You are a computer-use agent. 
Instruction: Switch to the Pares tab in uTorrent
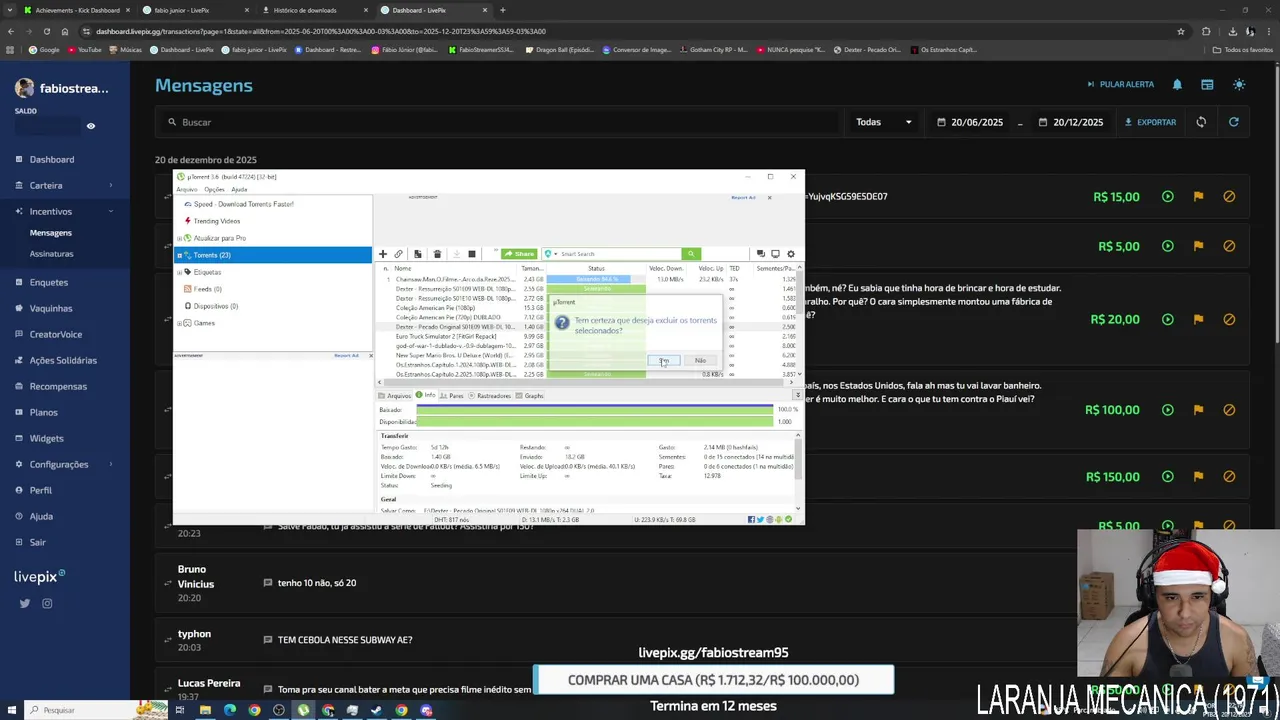tap(452, 396)
